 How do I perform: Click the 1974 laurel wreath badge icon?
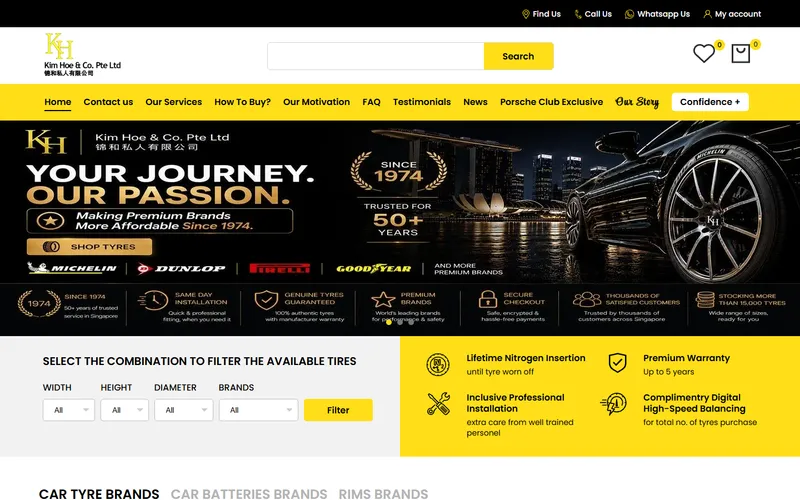pyautogui.click(x=39, y=304)
